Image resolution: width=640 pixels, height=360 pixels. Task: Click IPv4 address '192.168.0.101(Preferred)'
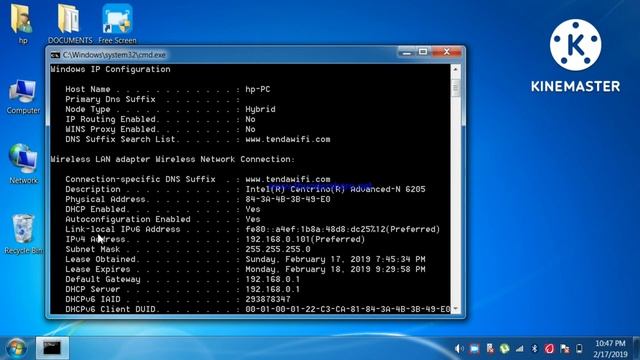tap(305, 239)
